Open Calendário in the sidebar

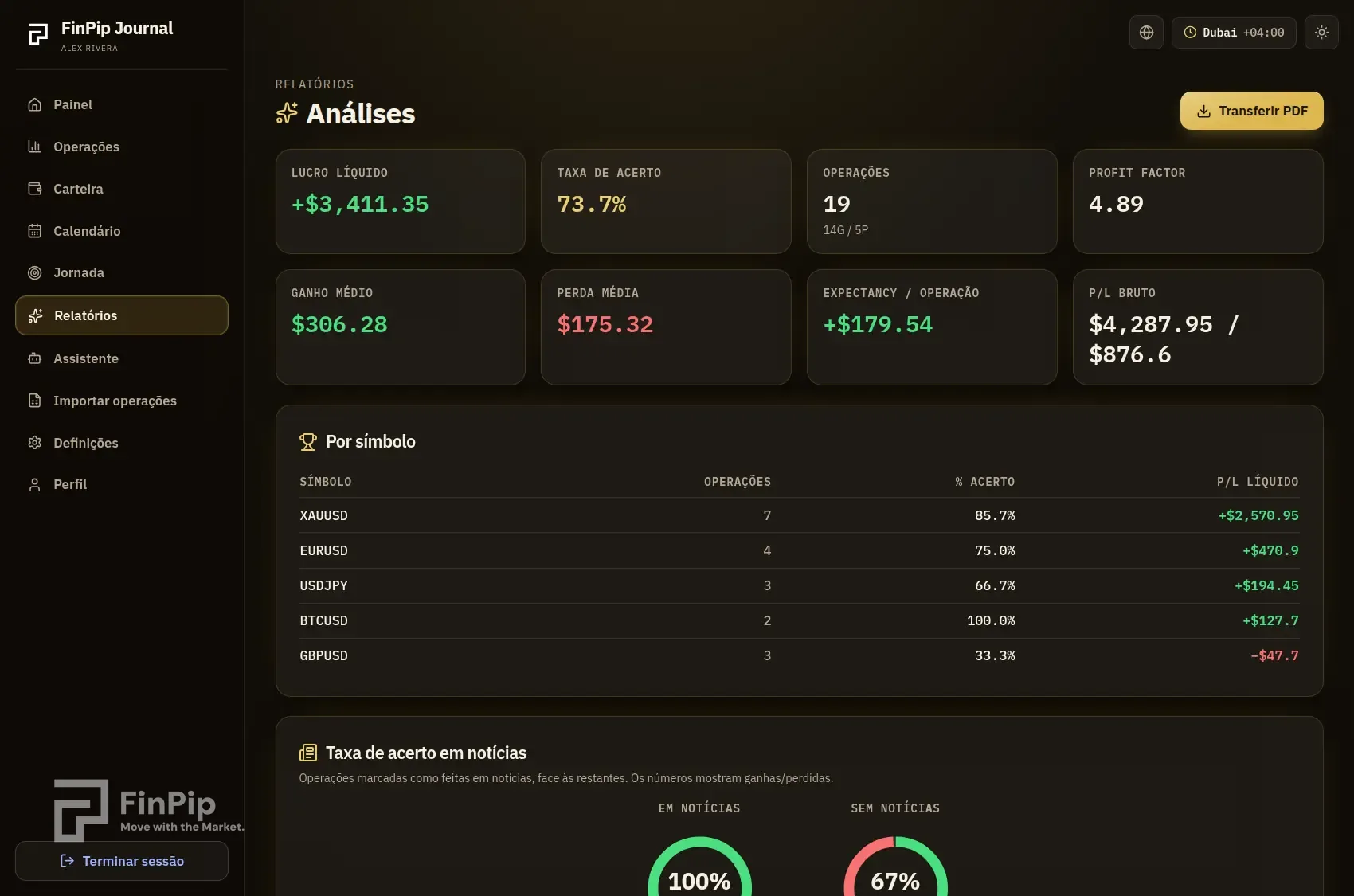tap(122, 231)
